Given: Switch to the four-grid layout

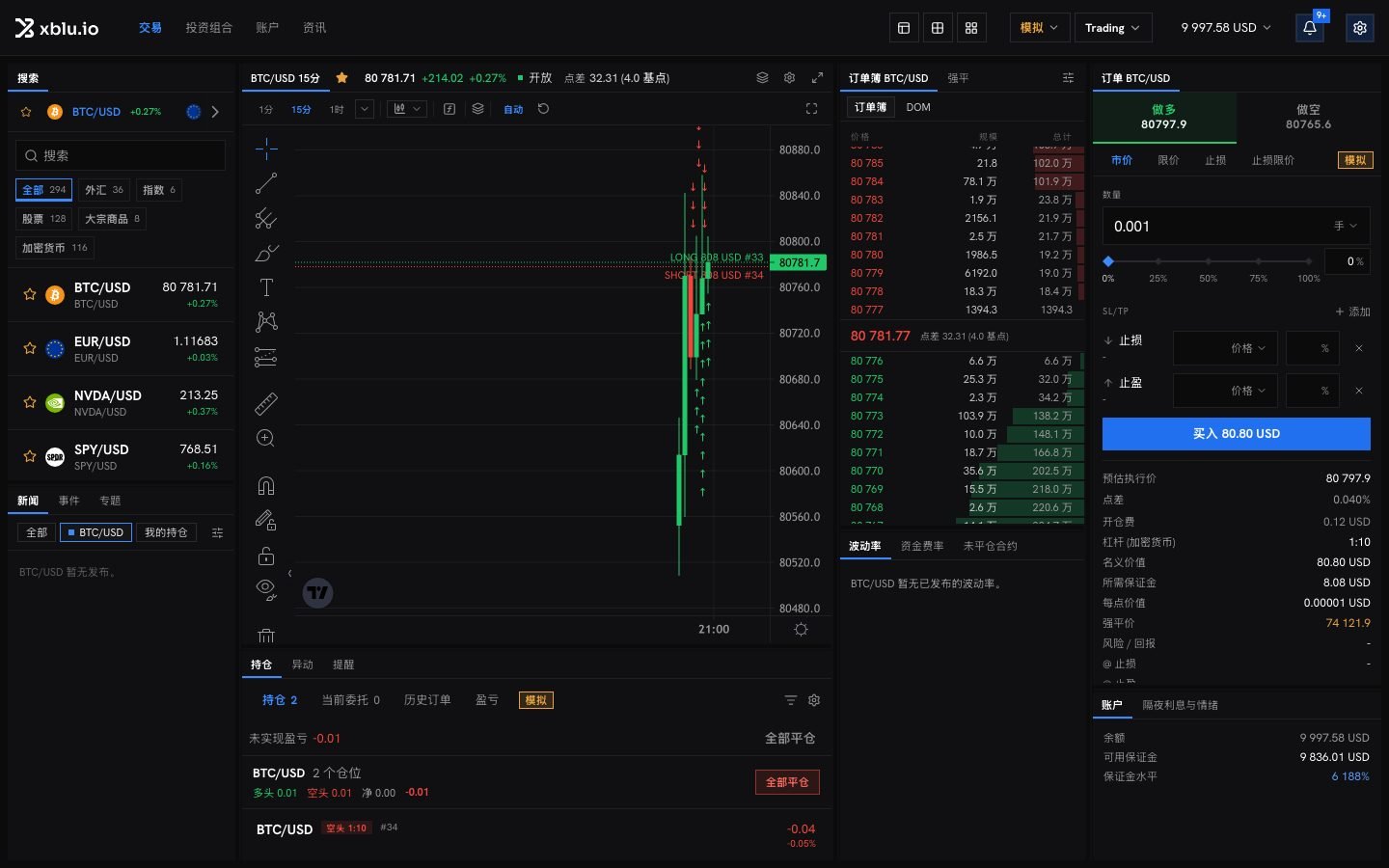Looking at the screenshot, I should [x=971, y=28].
